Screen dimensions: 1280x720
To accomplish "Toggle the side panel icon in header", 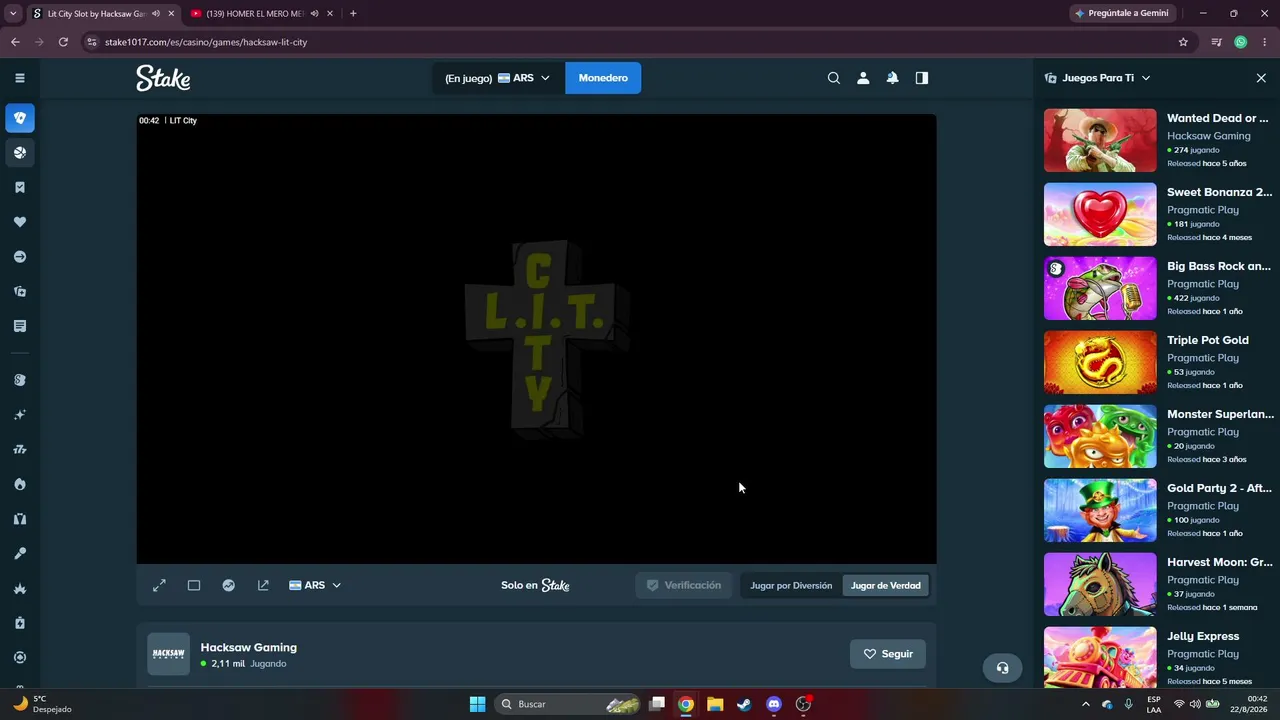I will pyautogui.click(x=922, y=78).
